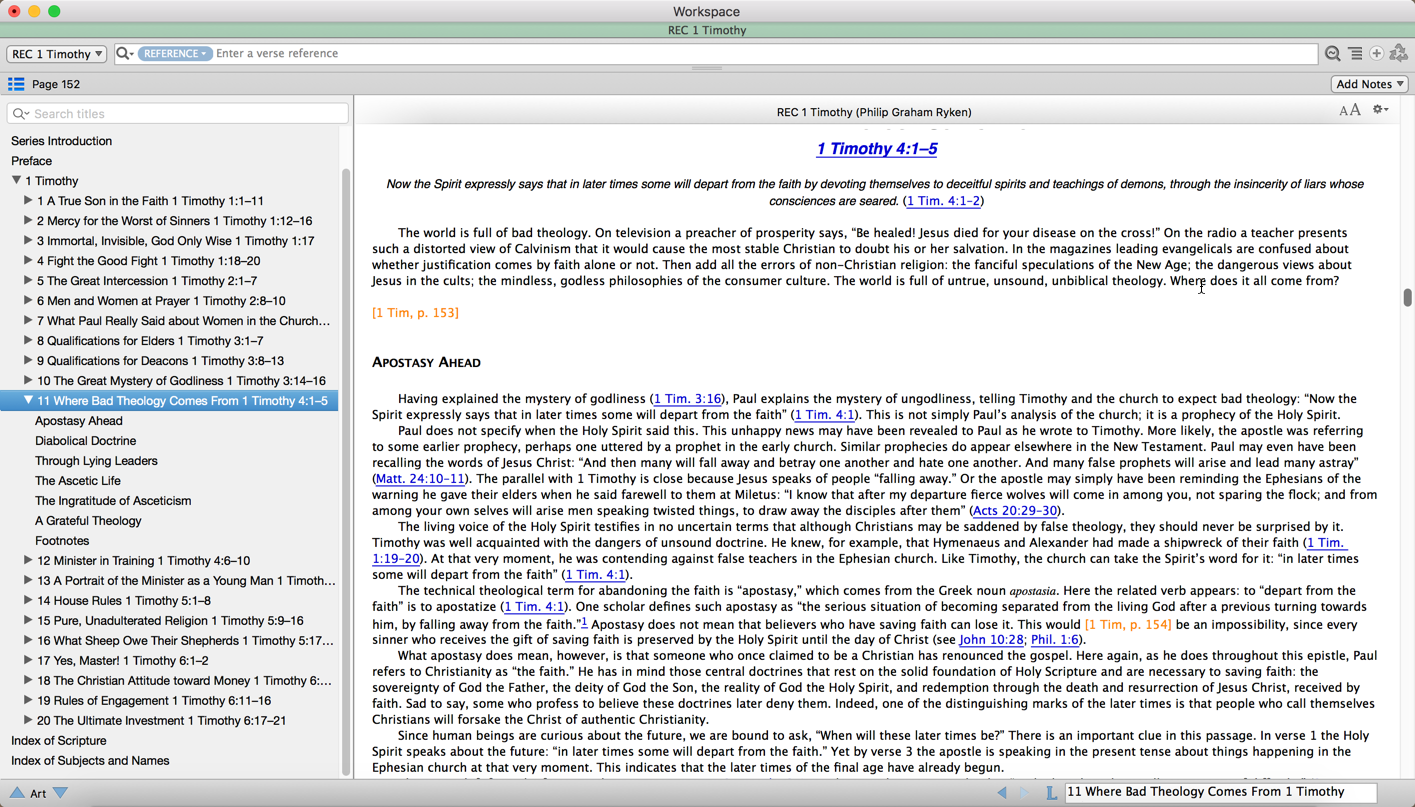The width and height of the screenshot is (1415, 807).
Task: Open the gear settings menu in reading pane
Action: (1380, 110)
